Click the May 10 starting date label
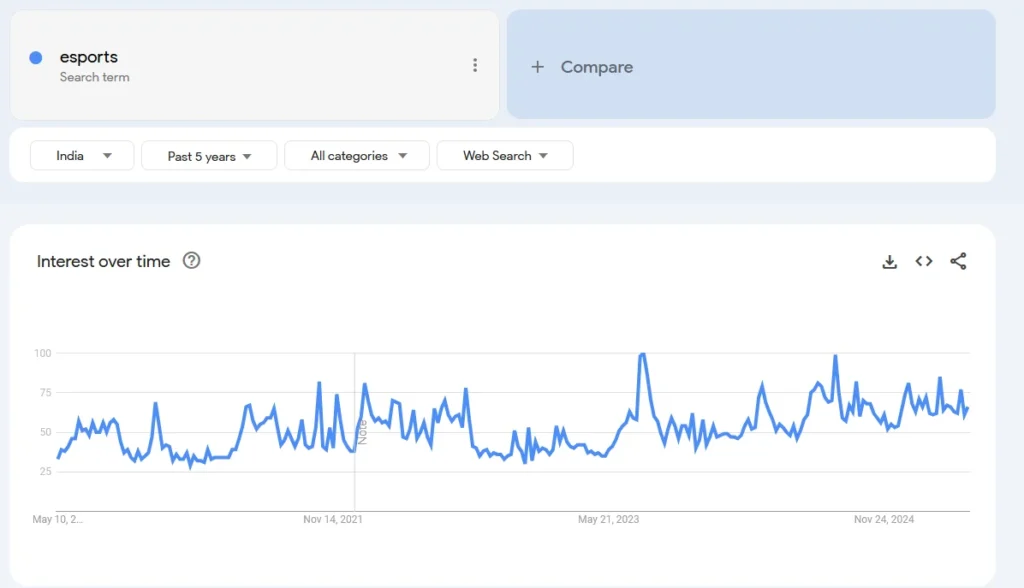The image size is (1024, 588). coord(58,520)
